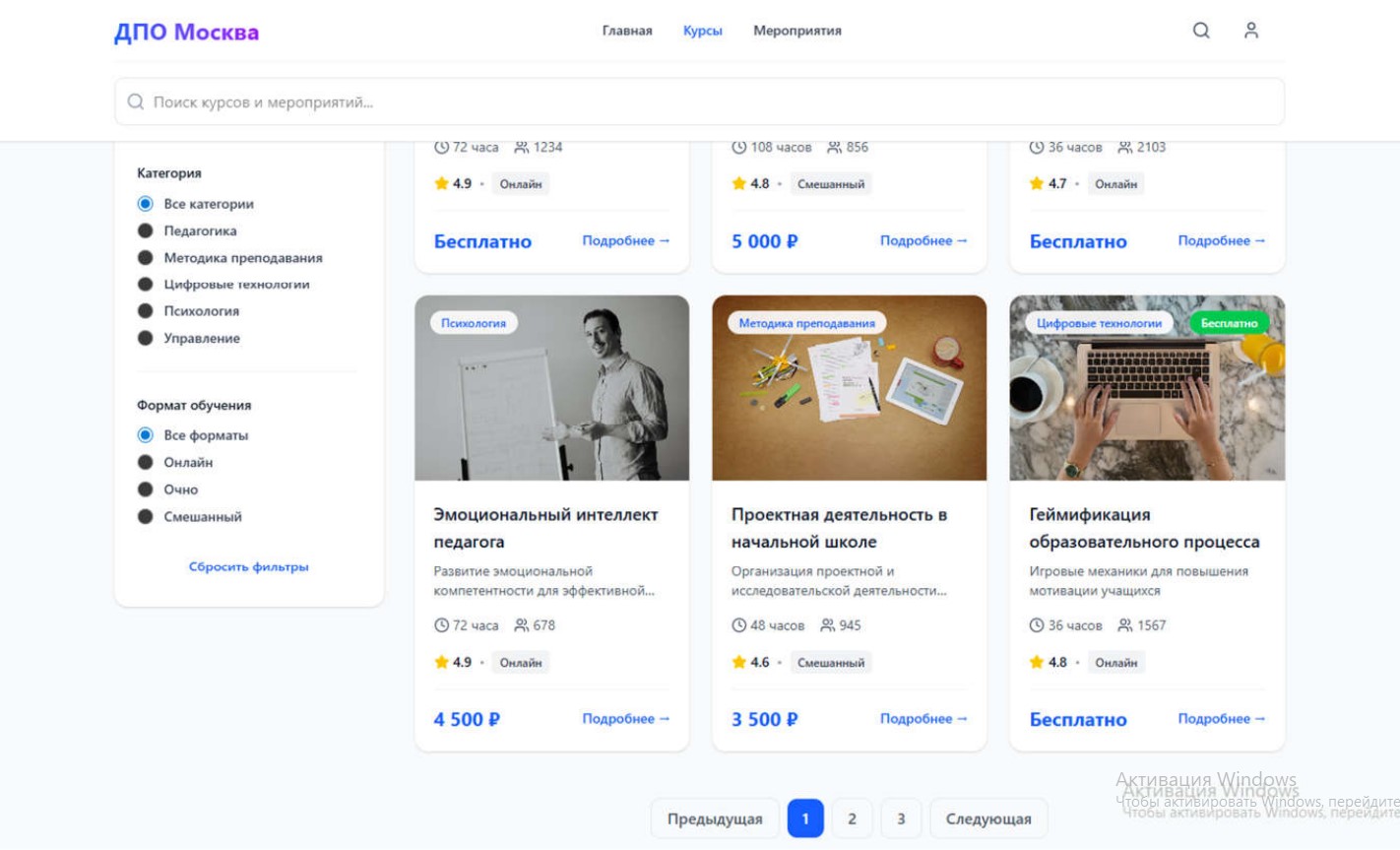
Task: Click the Геймификация образовательного процесса title
Action: 1144,528
